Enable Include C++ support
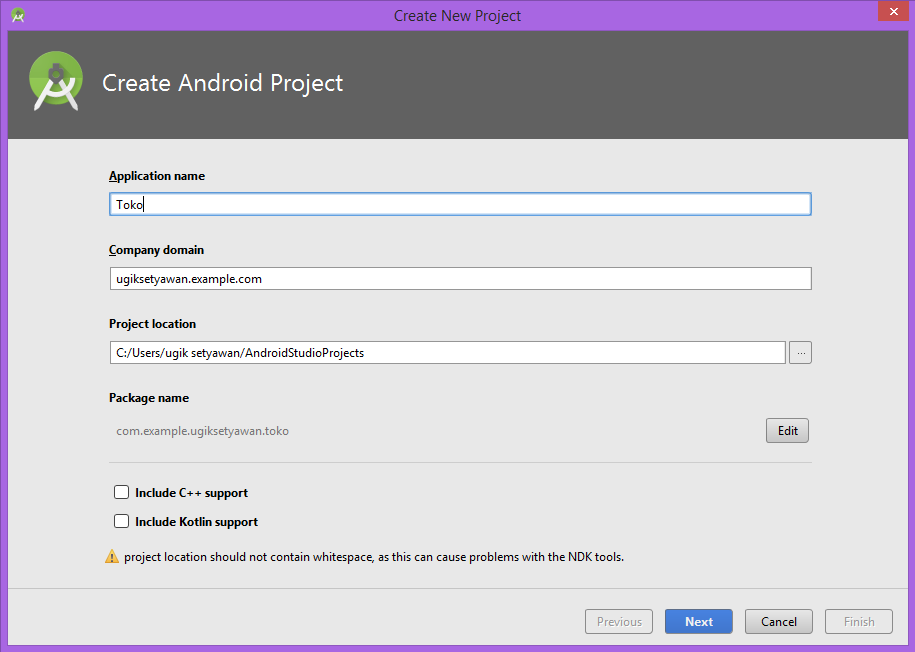The width and height of the screenshot is (915, 652). [121, 492]
